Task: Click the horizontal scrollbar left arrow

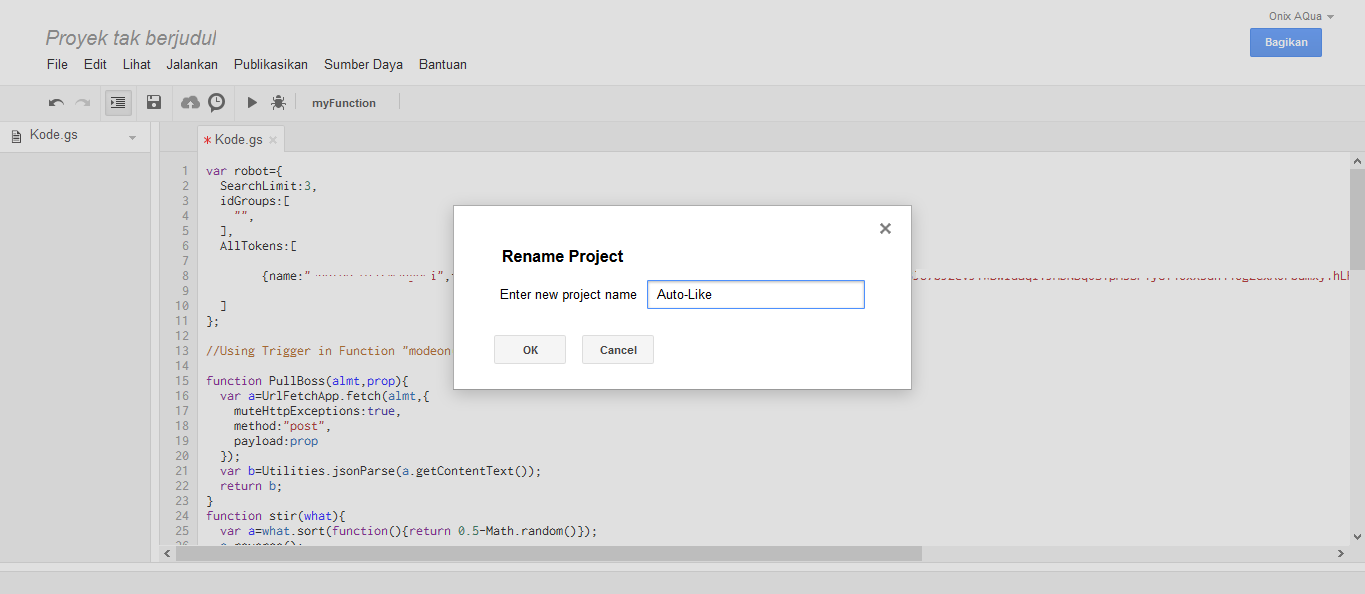Action: click(x=167, y=553)
